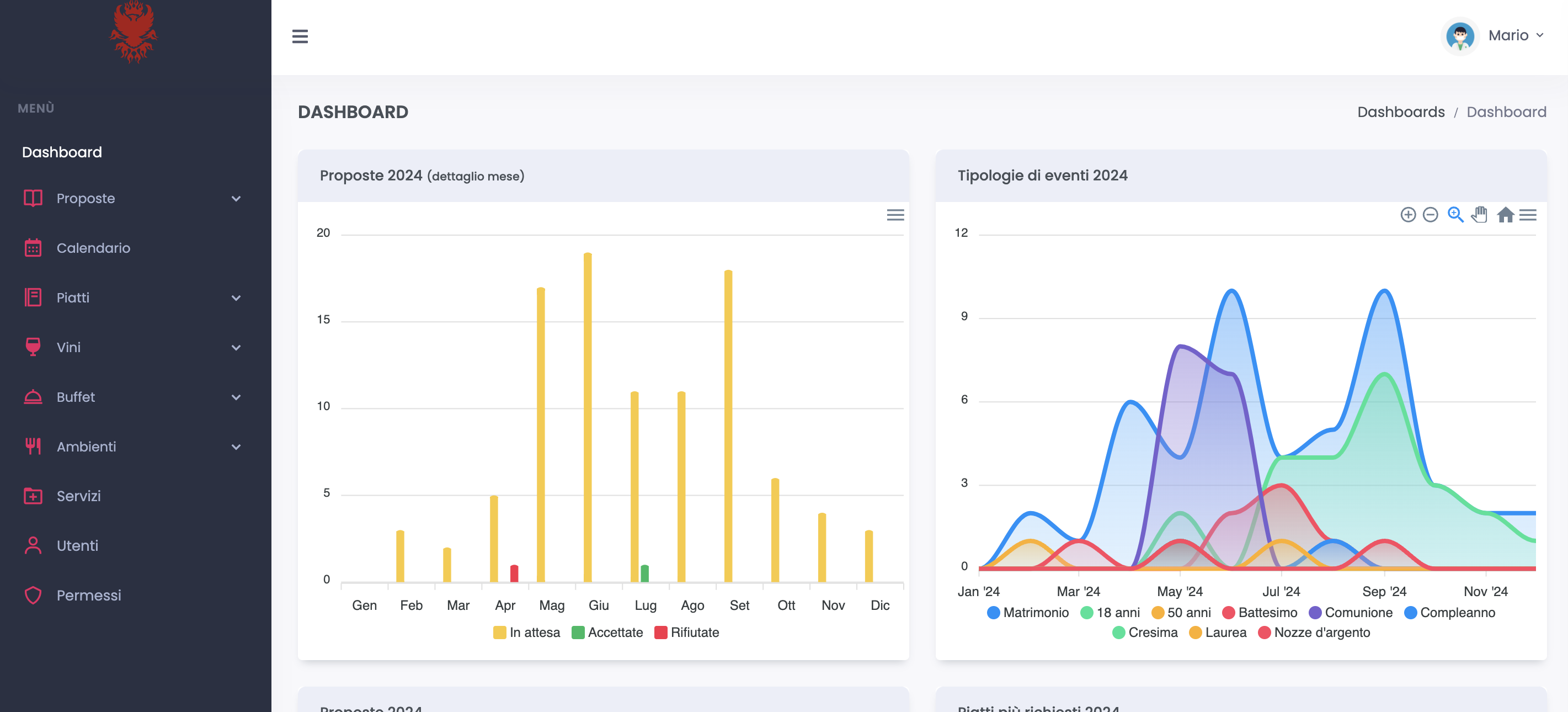Click the Giu yellow In attesa bar
This screenshot has height=712, width=1568.
point(588,417)
